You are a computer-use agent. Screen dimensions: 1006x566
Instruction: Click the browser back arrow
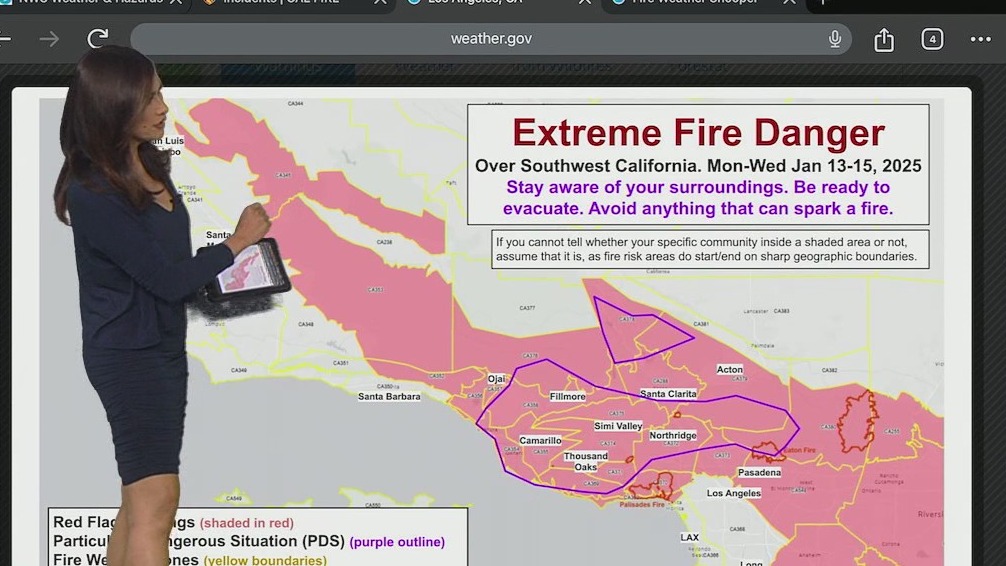pyautogui.click(x=4, y=39)
